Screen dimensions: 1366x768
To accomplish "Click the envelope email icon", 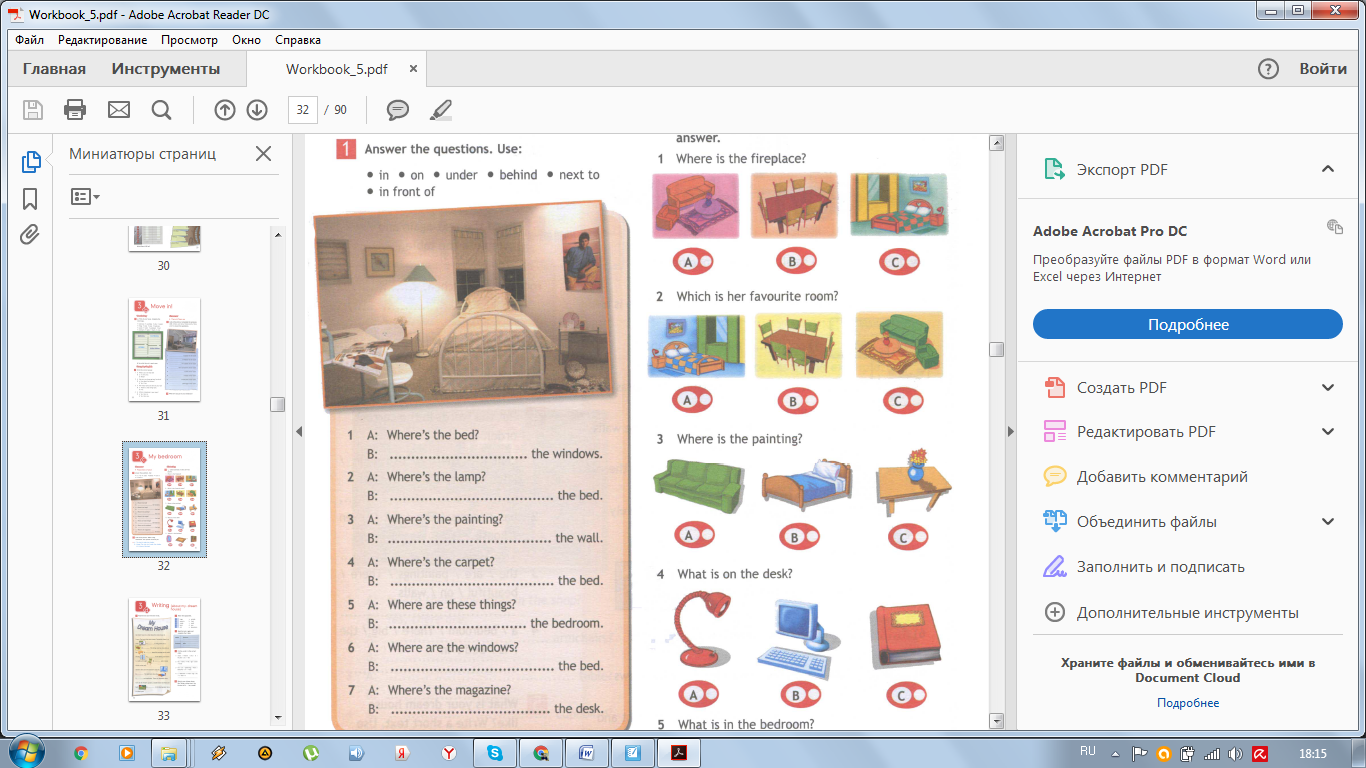I will pyautogui.click(x=119, y=109).
